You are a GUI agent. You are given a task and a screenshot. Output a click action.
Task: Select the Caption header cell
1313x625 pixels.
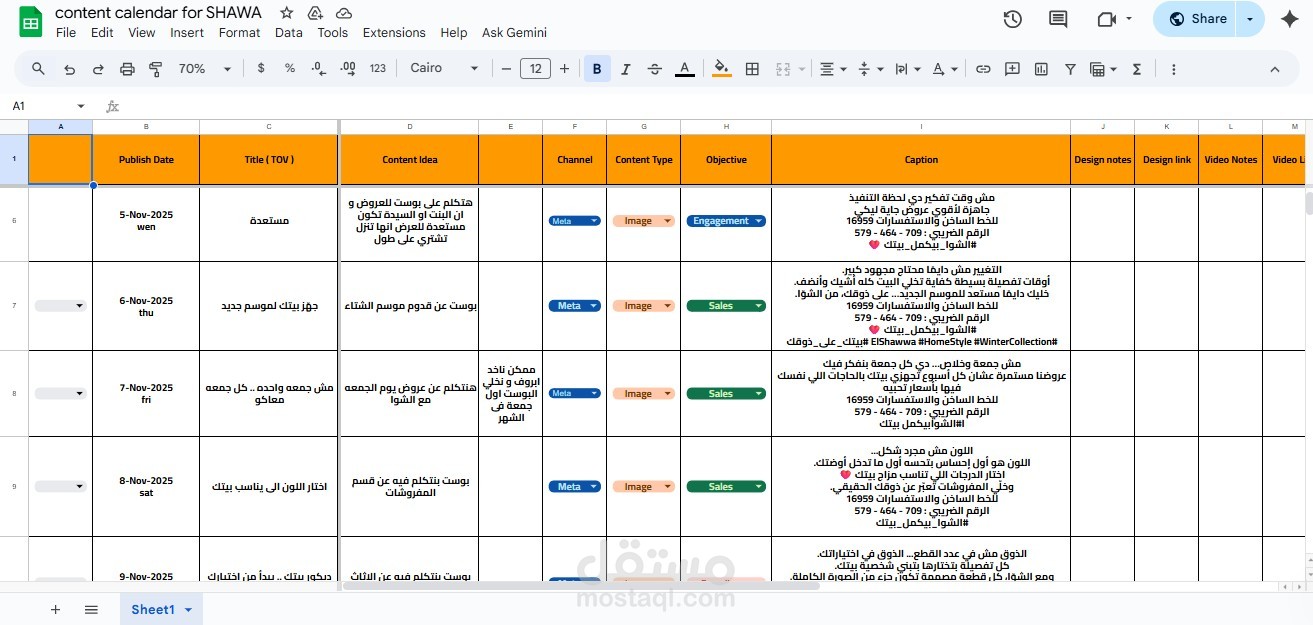pyautogui.click(x=921, y=160)
